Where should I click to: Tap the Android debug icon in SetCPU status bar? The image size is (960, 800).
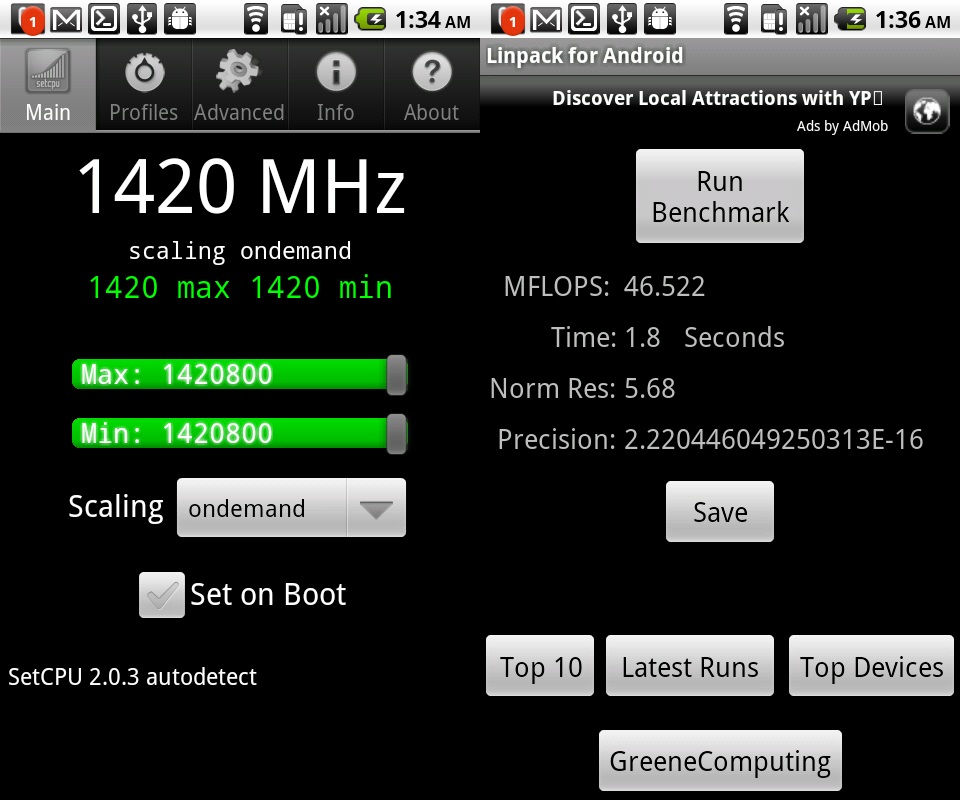coord(180,20)
